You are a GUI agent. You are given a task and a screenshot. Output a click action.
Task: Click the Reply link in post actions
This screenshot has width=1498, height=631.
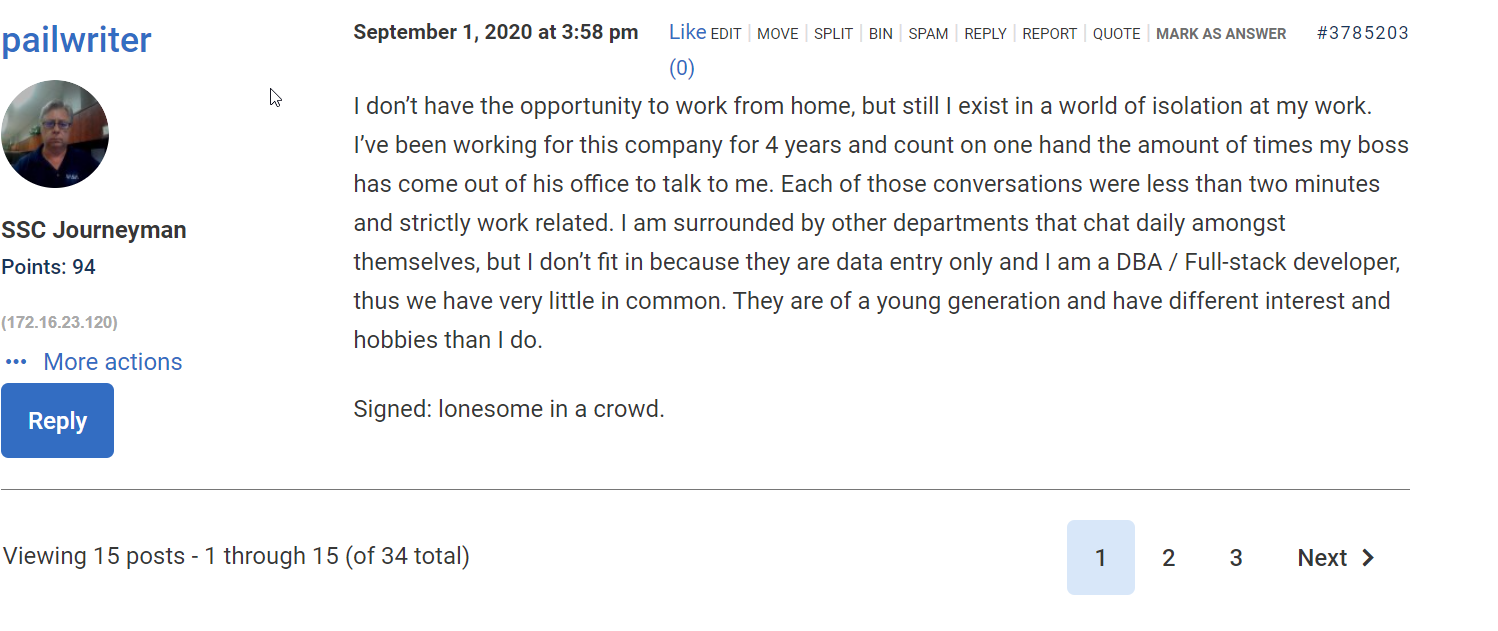click(985, 34)
